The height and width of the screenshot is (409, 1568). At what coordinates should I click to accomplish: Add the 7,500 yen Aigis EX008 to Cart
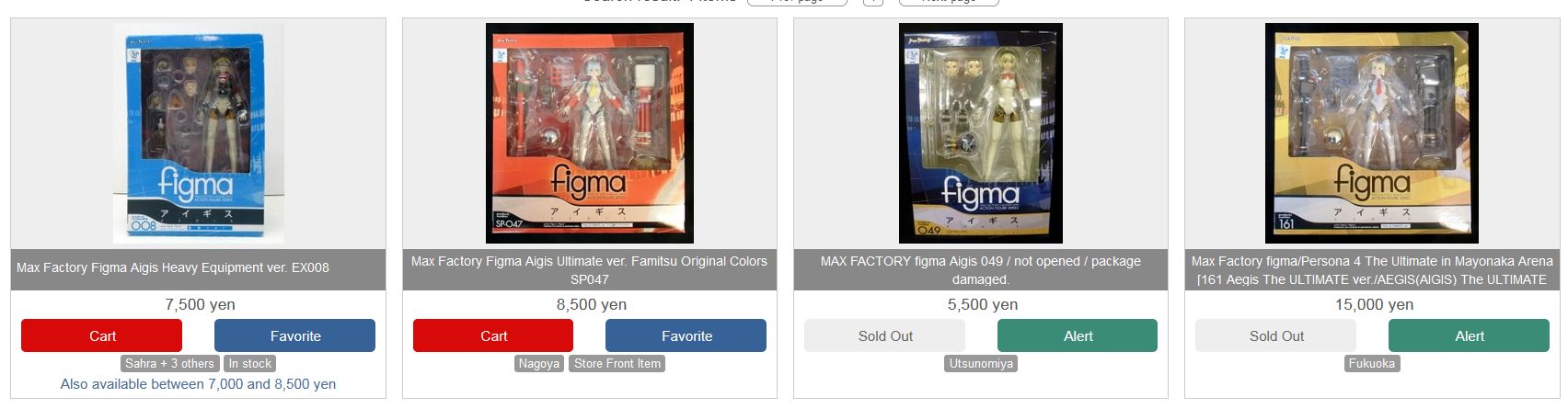click(x=102, y=335)
